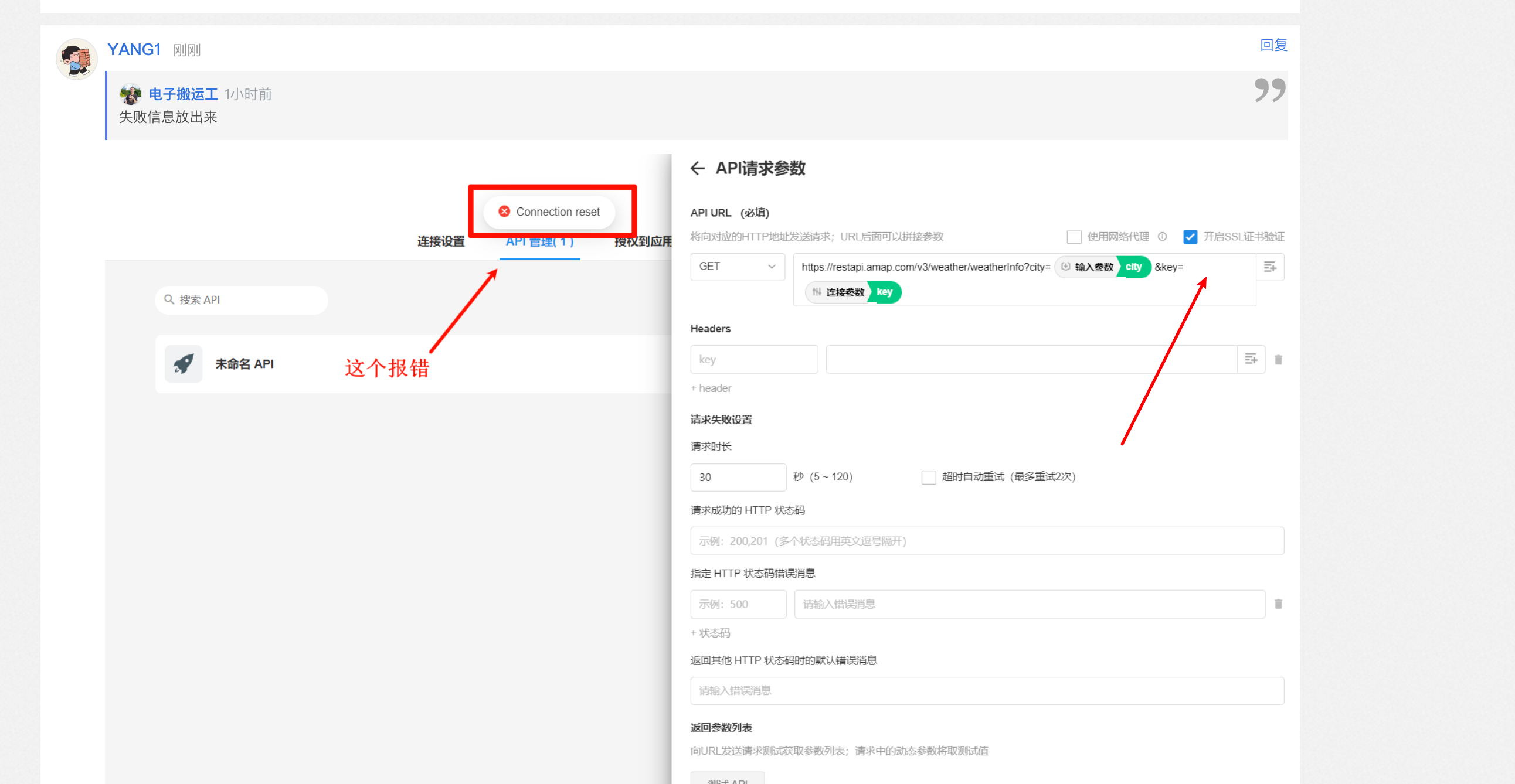Click the info icon beside 使用网络代理
This screenshot has height=784, width=1515.
(1162, 237)
